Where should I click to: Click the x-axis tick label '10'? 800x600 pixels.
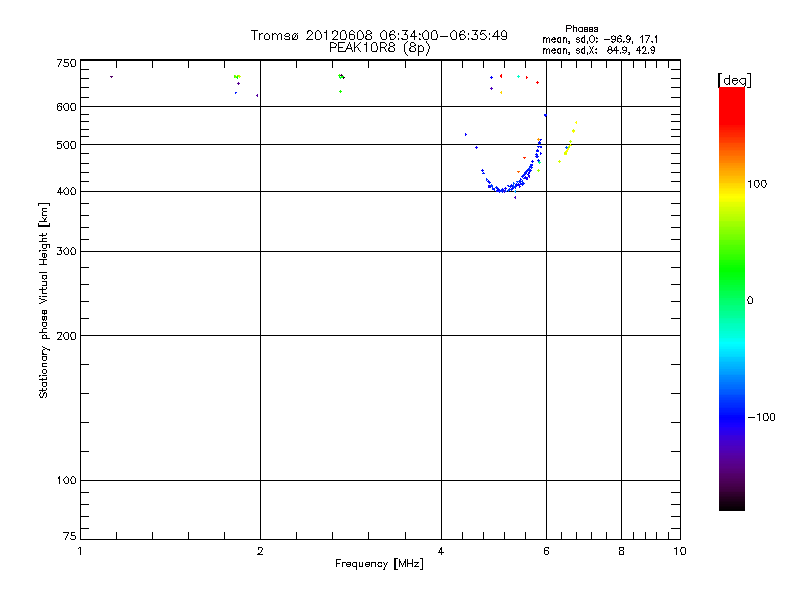(x=680, y=552)
